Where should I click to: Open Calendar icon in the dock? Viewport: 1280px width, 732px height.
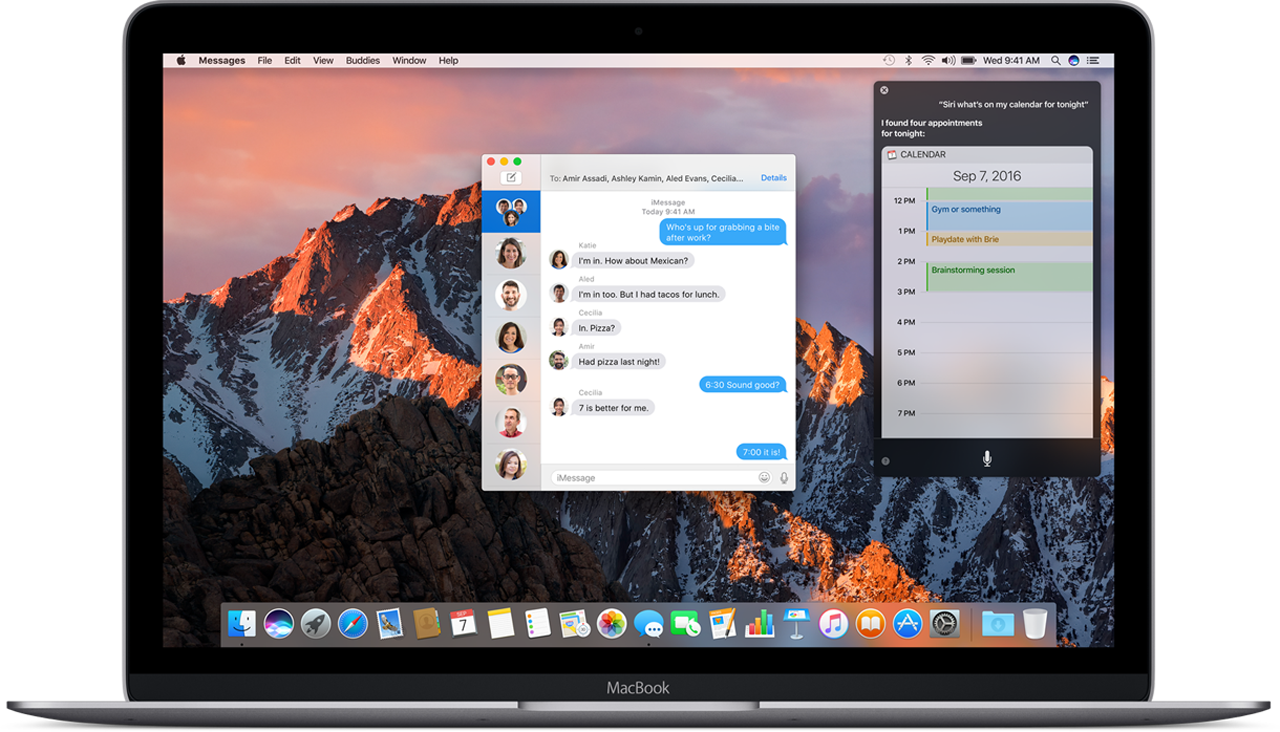click(x=463, y=624)
